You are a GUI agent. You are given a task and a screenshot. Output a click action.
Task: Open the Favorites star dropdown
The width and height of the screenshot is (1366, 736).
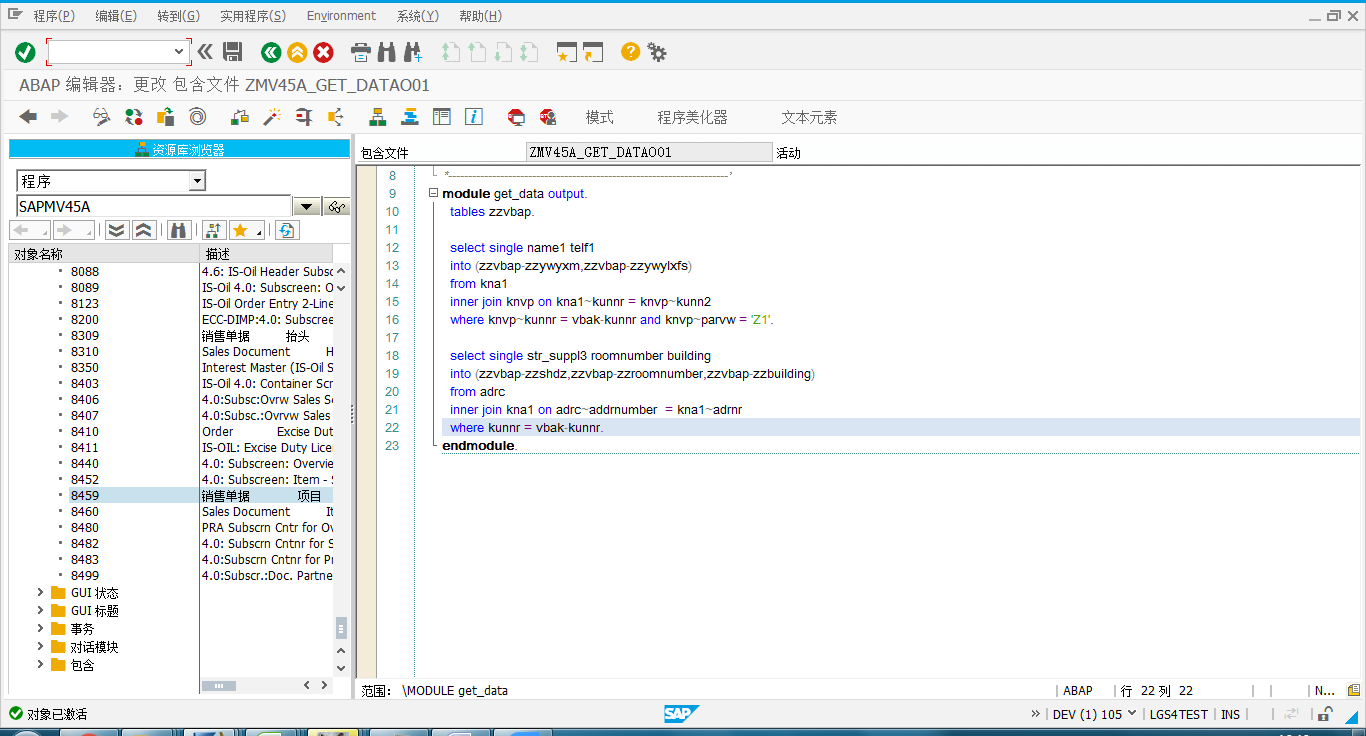coord(247,230)
